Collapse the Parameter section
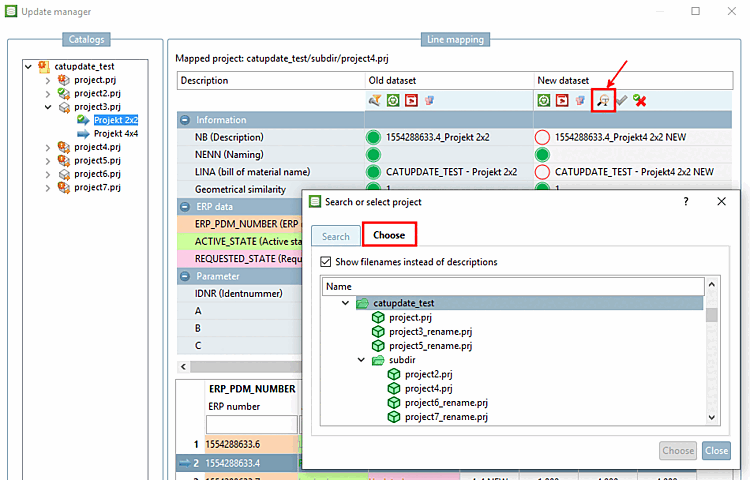 click(x=185, y=276)
